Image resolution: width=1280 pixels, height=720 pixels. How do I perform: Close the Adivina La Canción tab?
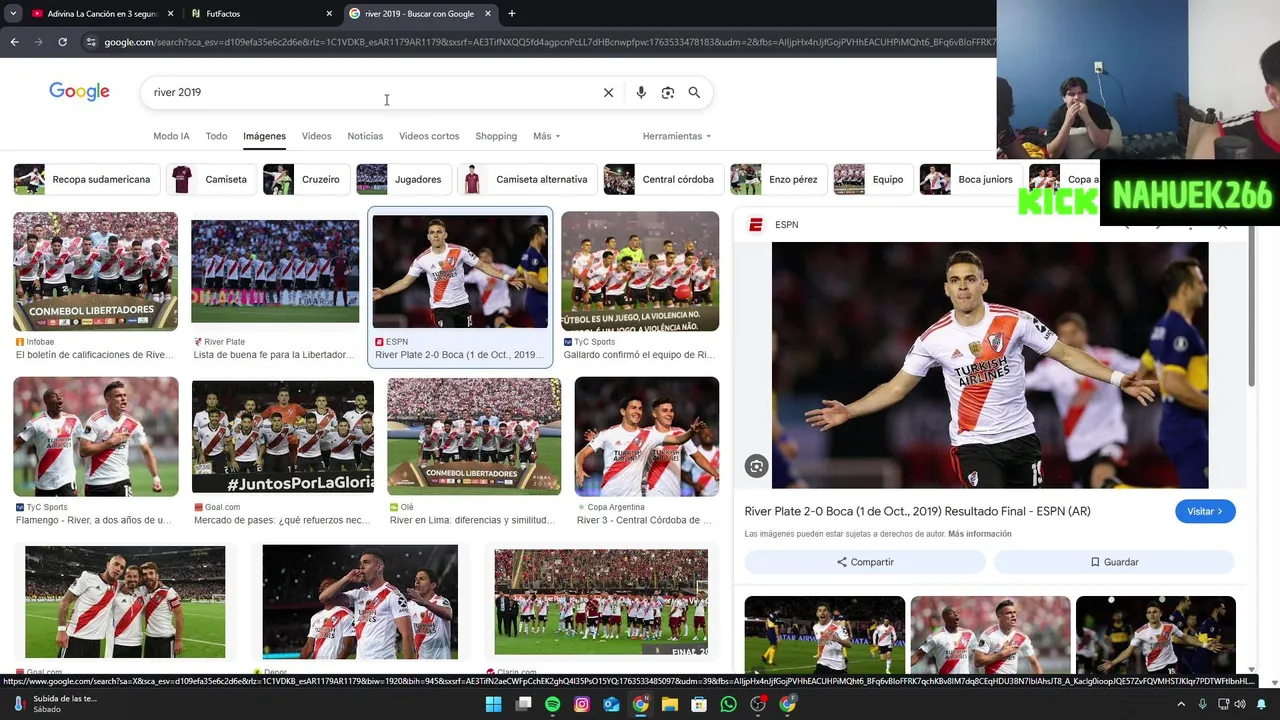tap(170, 14)
